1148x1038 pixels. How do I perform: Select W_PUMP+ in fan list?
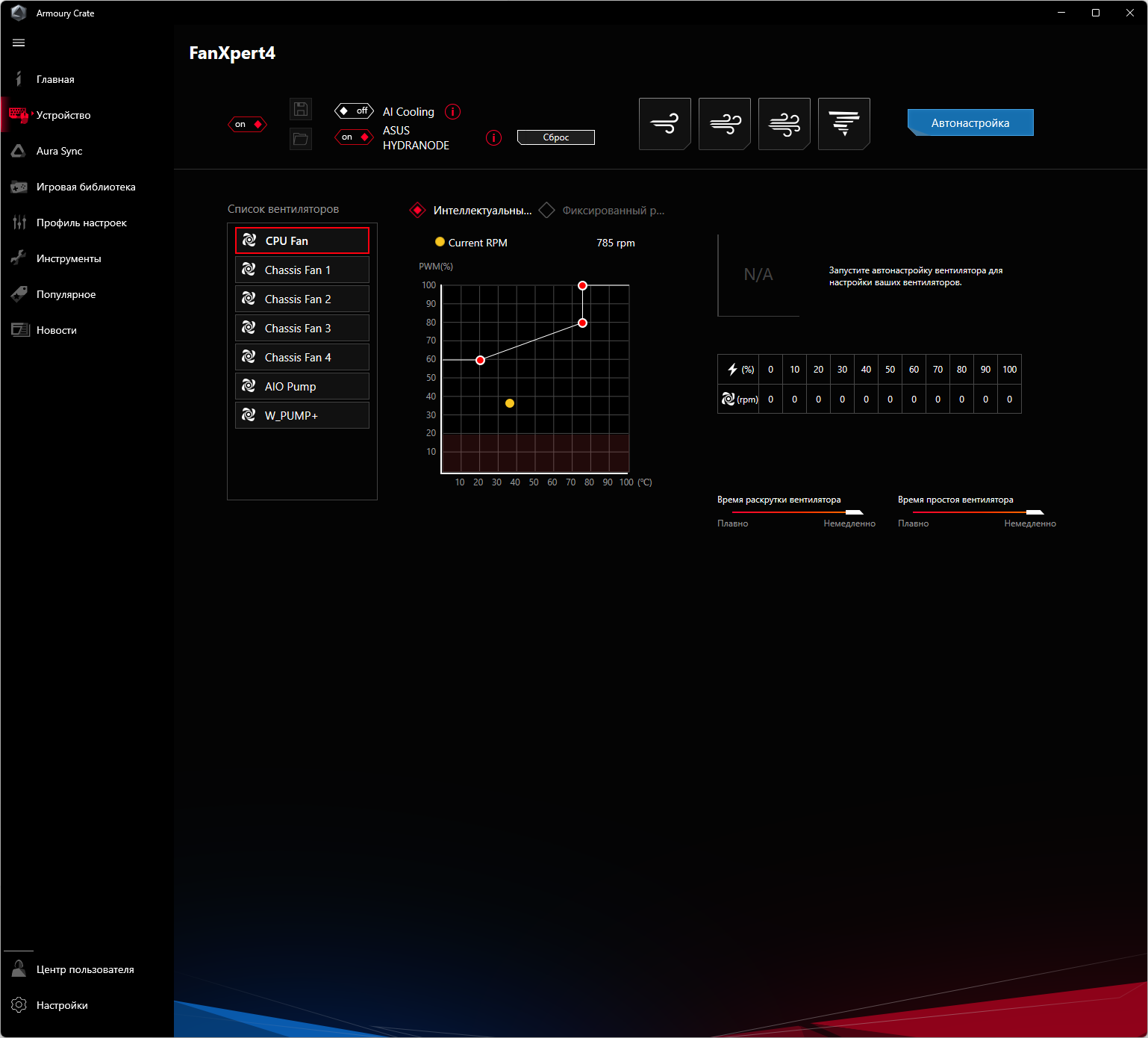pyautogui.click(x=302, y=415)
